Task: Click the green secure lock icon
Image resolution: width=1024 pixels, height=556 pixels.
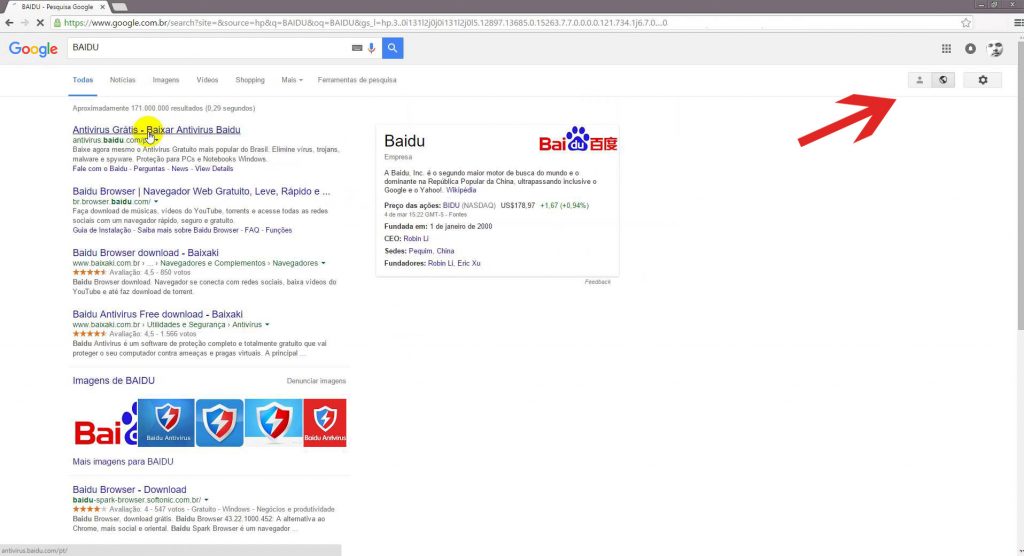Action: (x=57, y=23)
